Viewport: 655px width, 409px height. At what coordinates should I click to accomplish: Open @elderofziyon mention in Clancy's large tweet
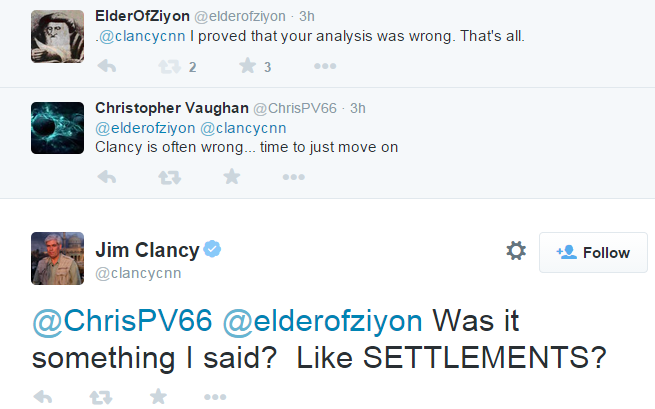[324, 321]
